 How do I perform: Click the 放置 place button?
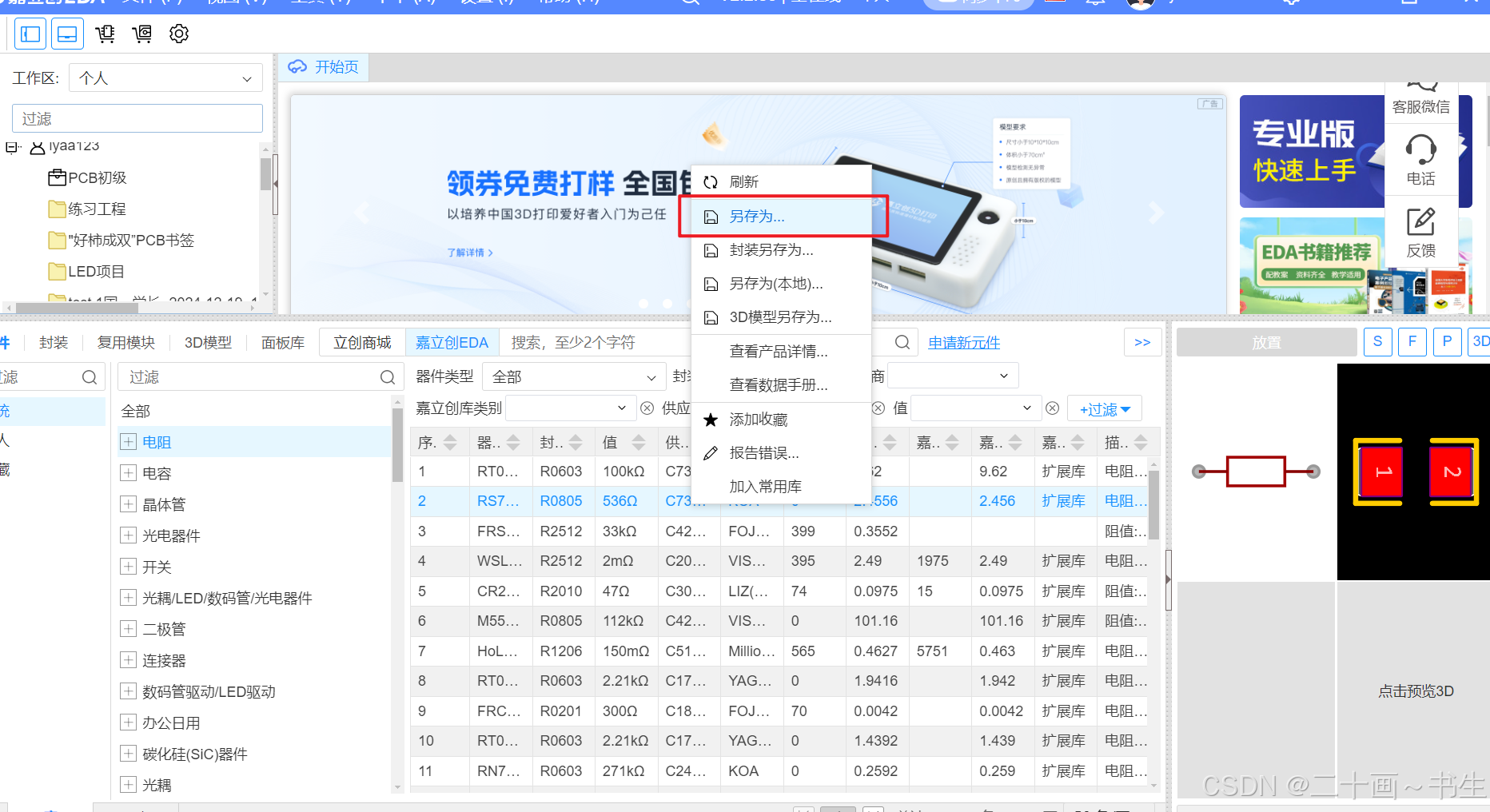pyautogui.click(x=1266, y=342)
